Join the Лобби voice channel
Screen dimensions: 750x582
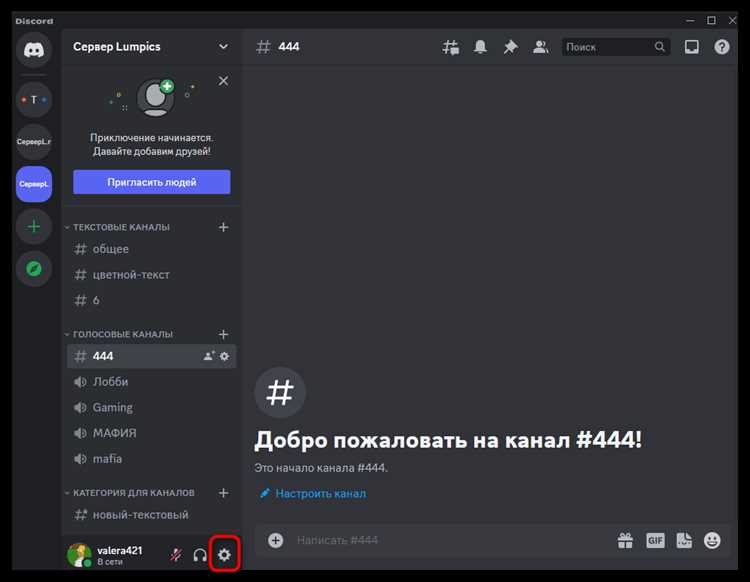pos(152,382)
